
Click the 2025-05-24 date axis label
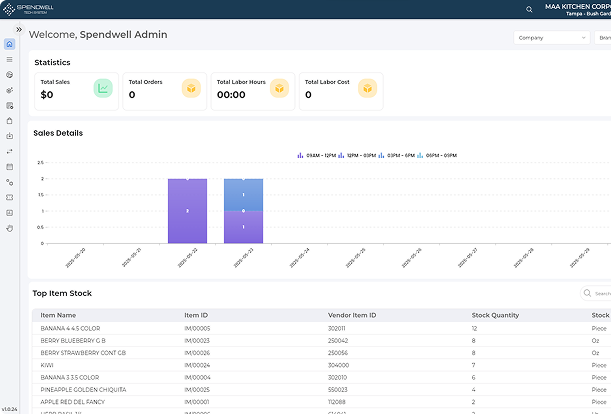click(x=300, y=258)
